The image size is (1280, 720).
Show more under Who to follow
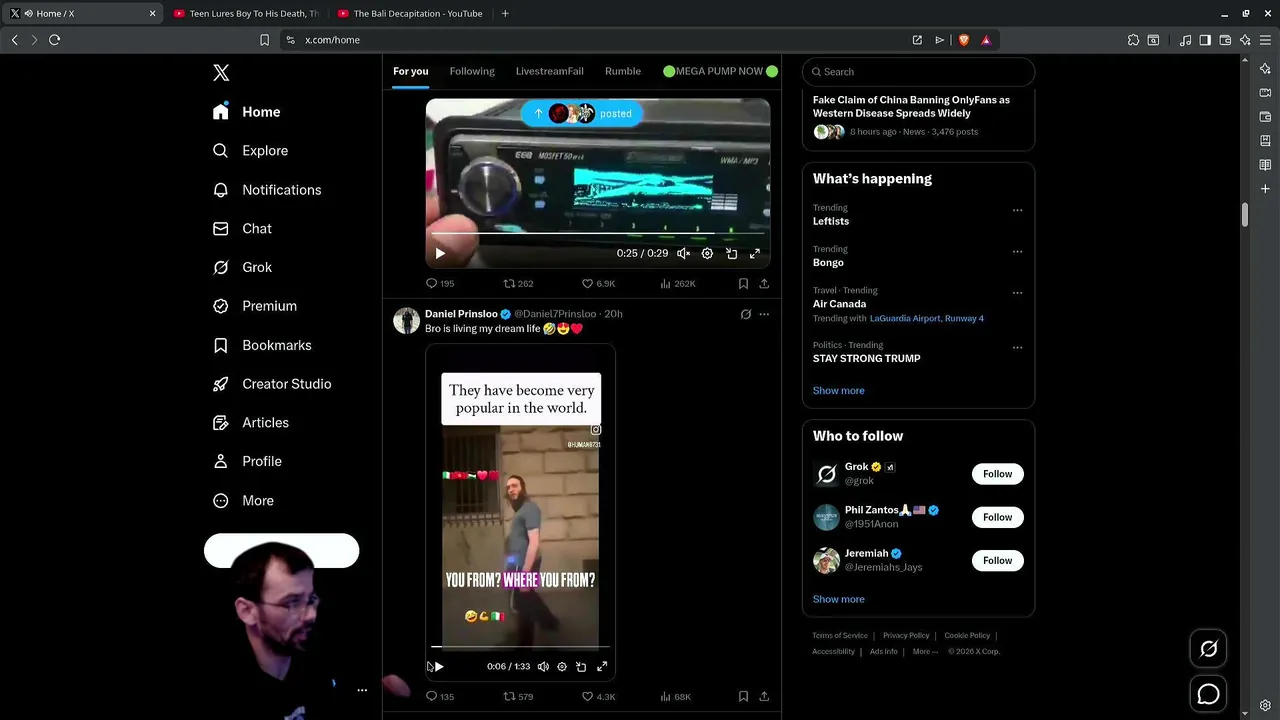click(838, 599)
